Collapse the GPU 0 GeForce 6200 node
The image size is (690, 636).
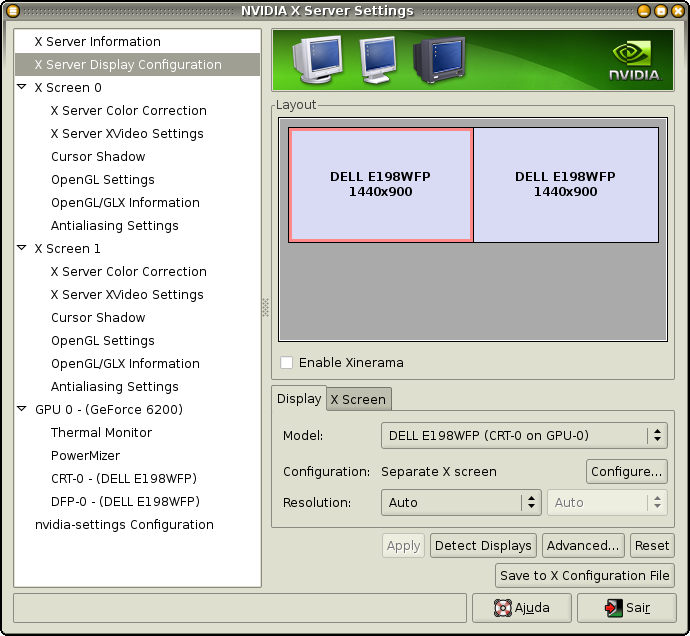[x=22, y=408]
